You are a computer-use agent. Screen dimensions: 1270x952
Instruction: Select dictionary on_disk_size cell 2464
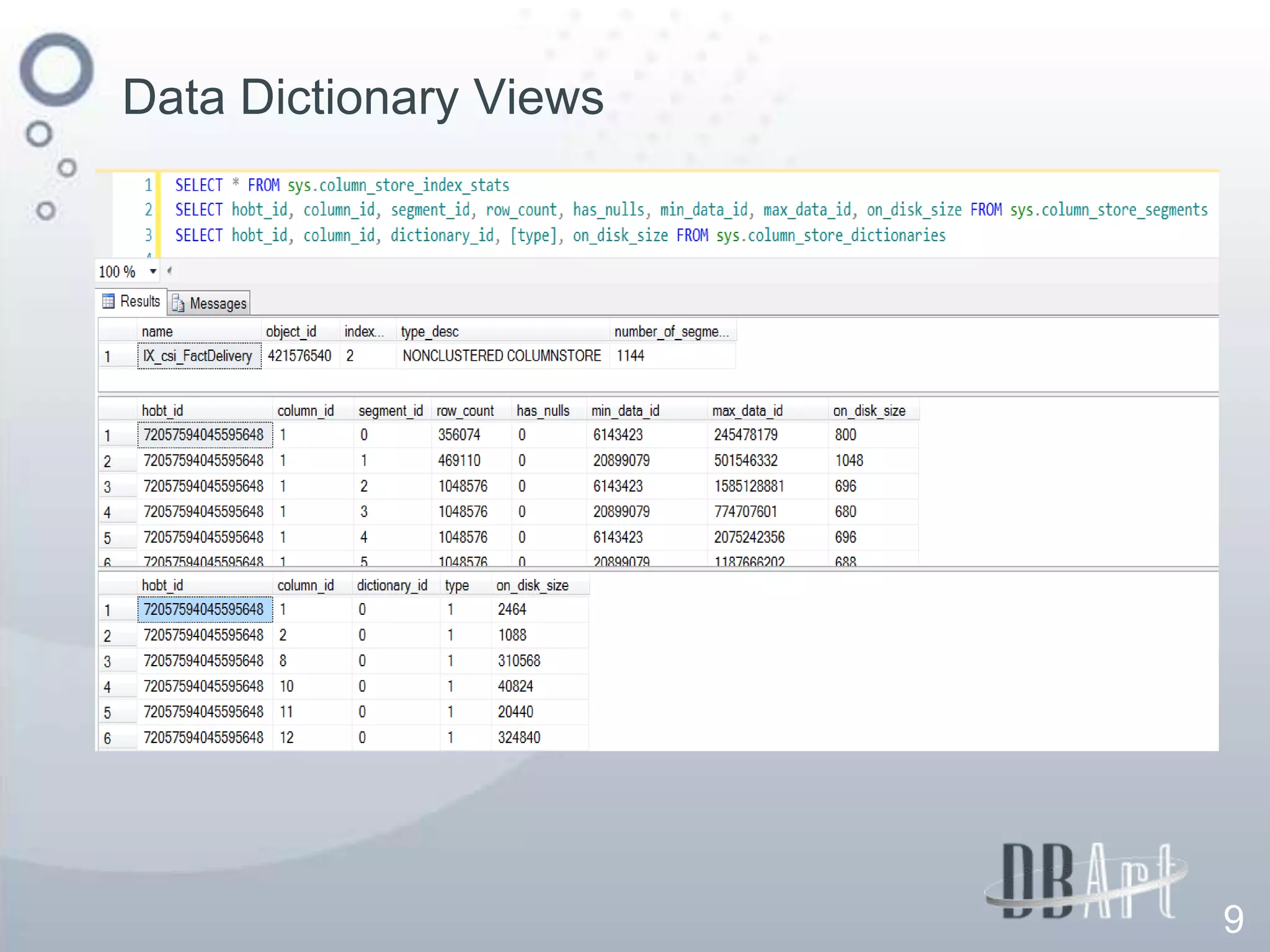540,610
